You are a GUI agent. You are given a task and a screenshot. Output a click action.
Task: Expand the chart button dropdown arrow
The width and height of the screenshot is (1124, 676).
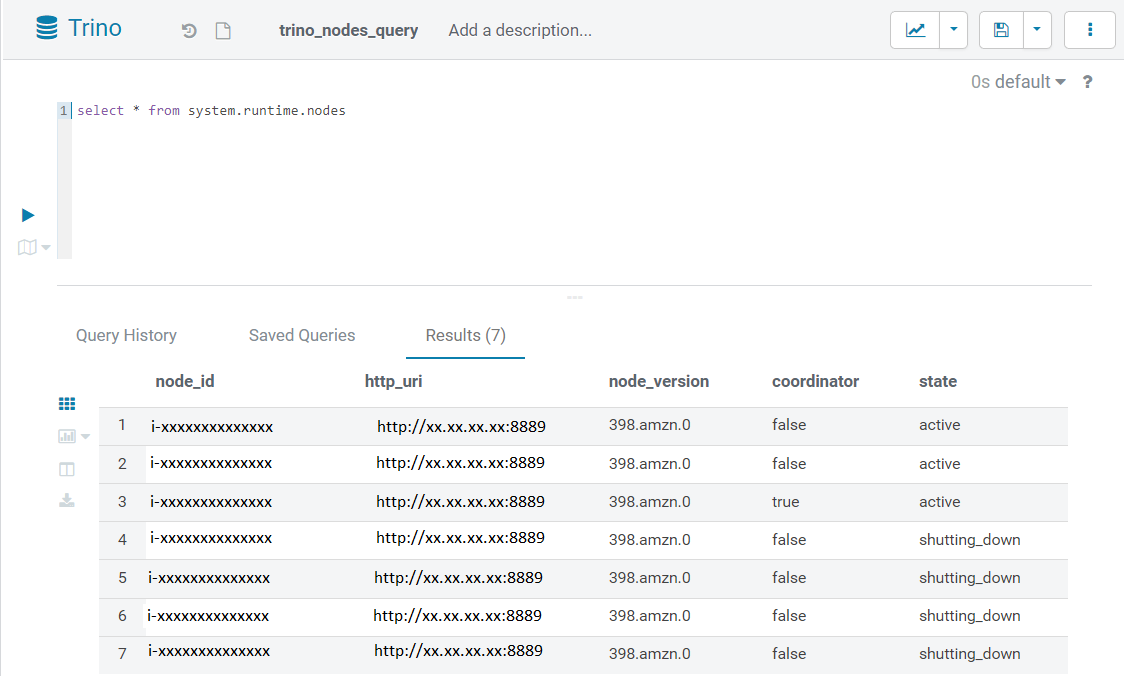click(x=953, y=29)
